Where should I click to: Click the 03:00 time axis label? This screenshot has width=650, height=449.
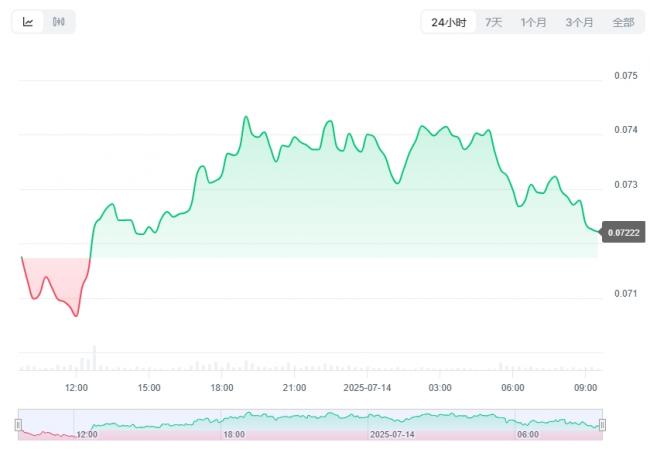[440, 388]
